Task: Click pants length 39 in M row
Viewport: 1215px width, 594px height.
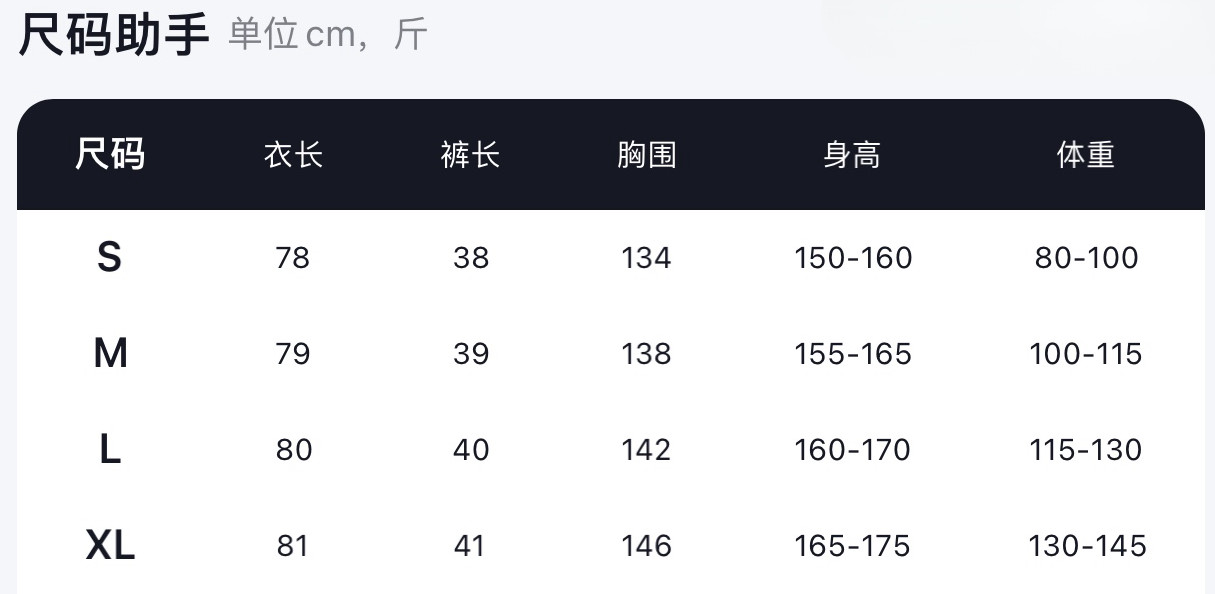Action: [471, 354]
